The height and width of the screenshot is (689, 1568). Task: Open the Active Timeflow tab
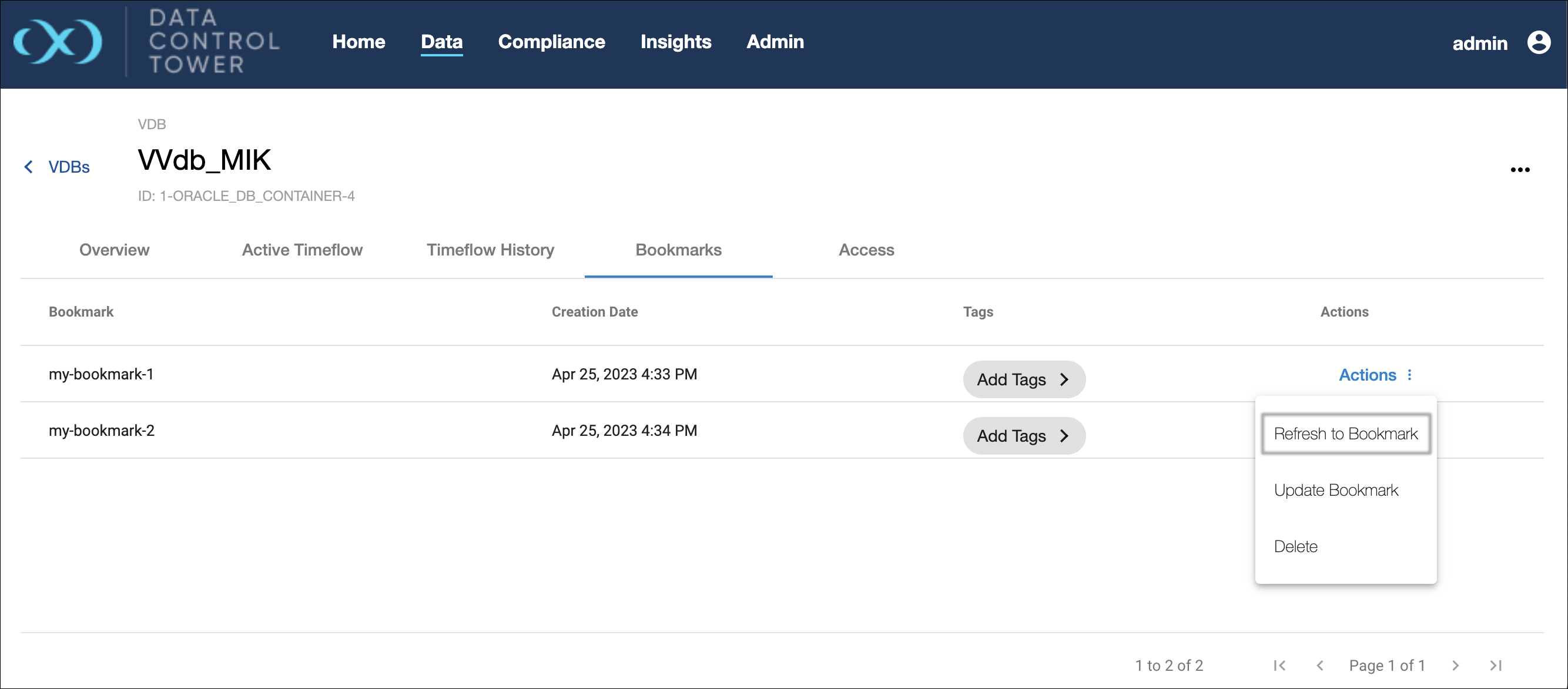[302, 250]
